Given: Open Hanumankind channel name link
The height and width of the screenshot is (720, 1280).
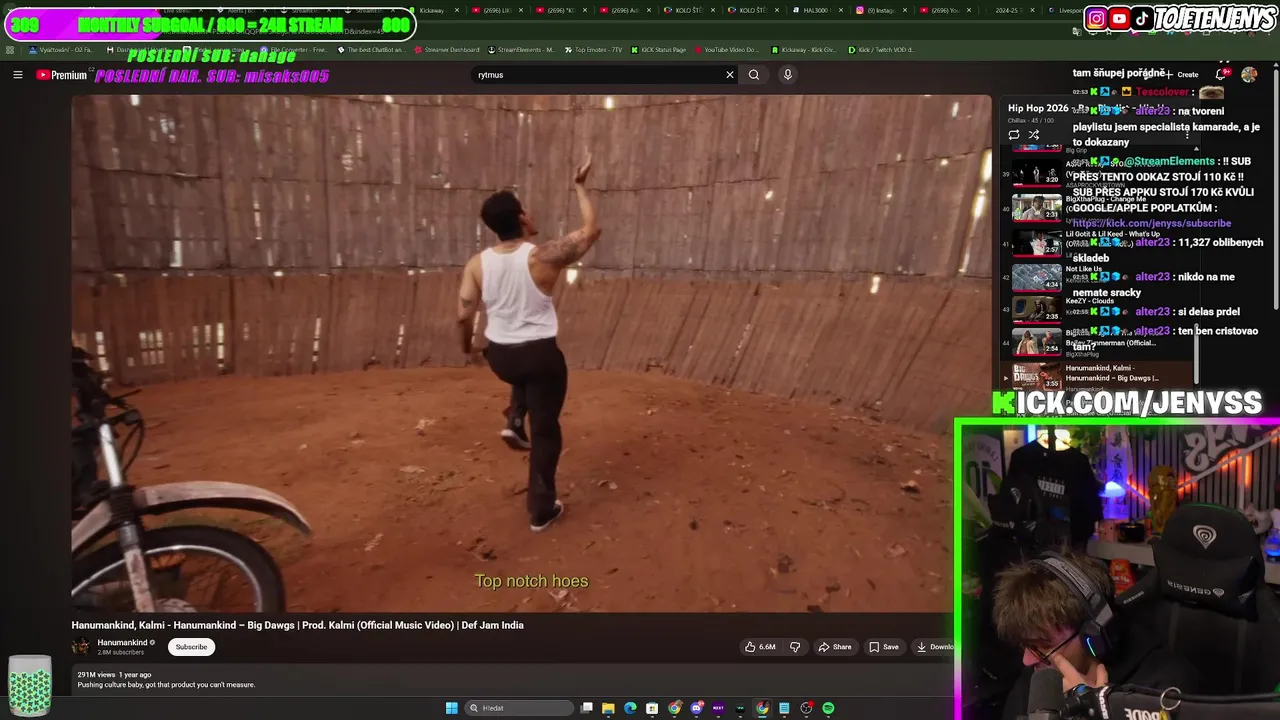Looking at the screenshot, I should pyautogui.click(x=122, y=643).
